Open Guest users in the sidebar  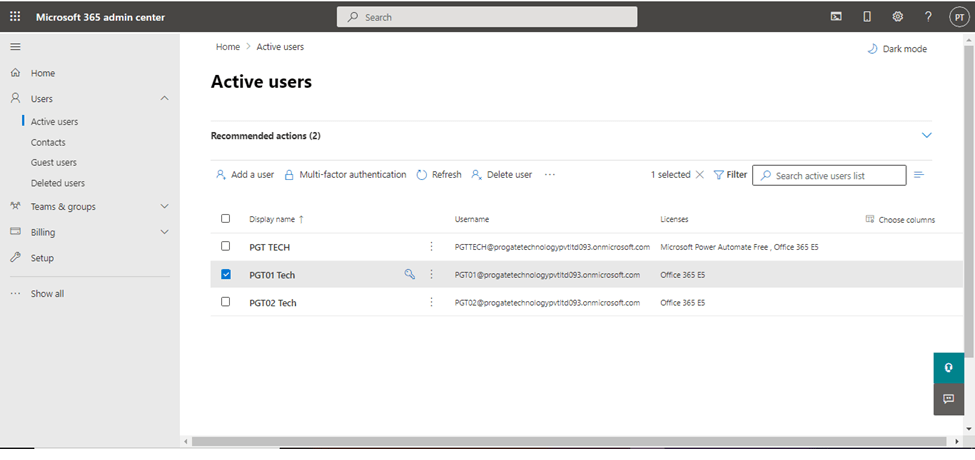(x=53, y=162)
